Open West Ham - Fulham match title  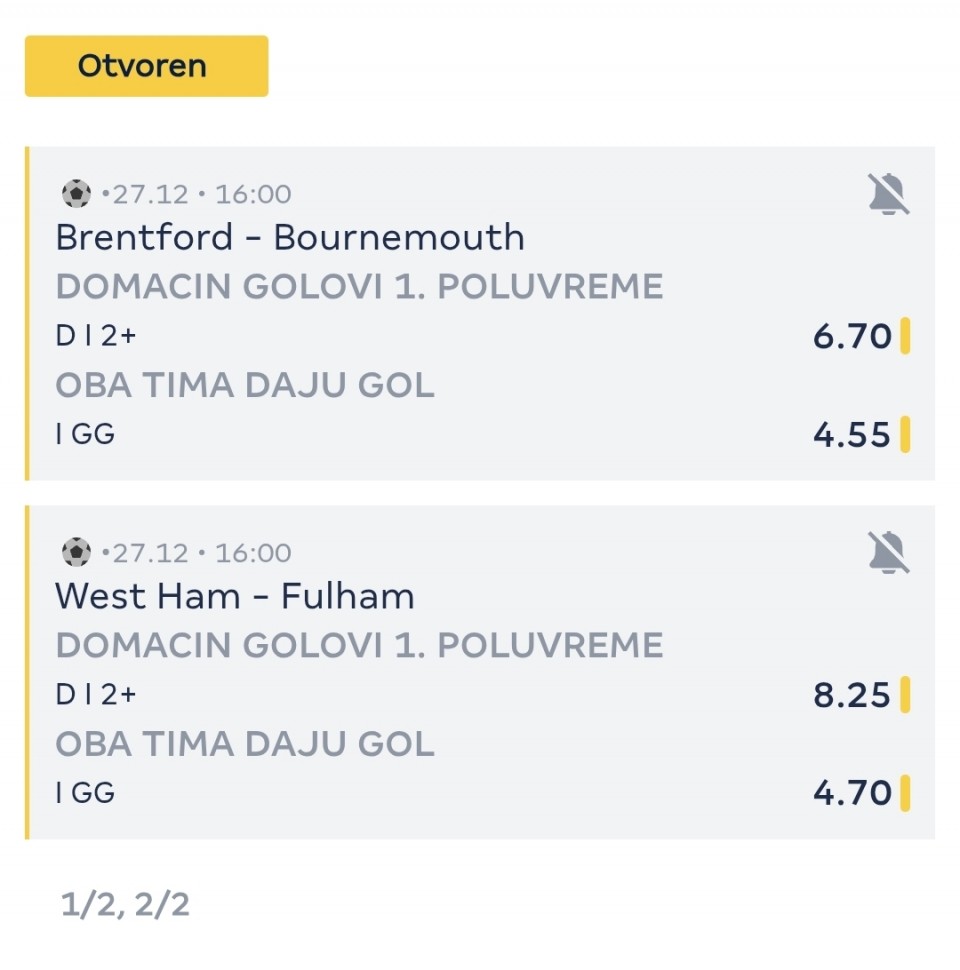(235, 597)
